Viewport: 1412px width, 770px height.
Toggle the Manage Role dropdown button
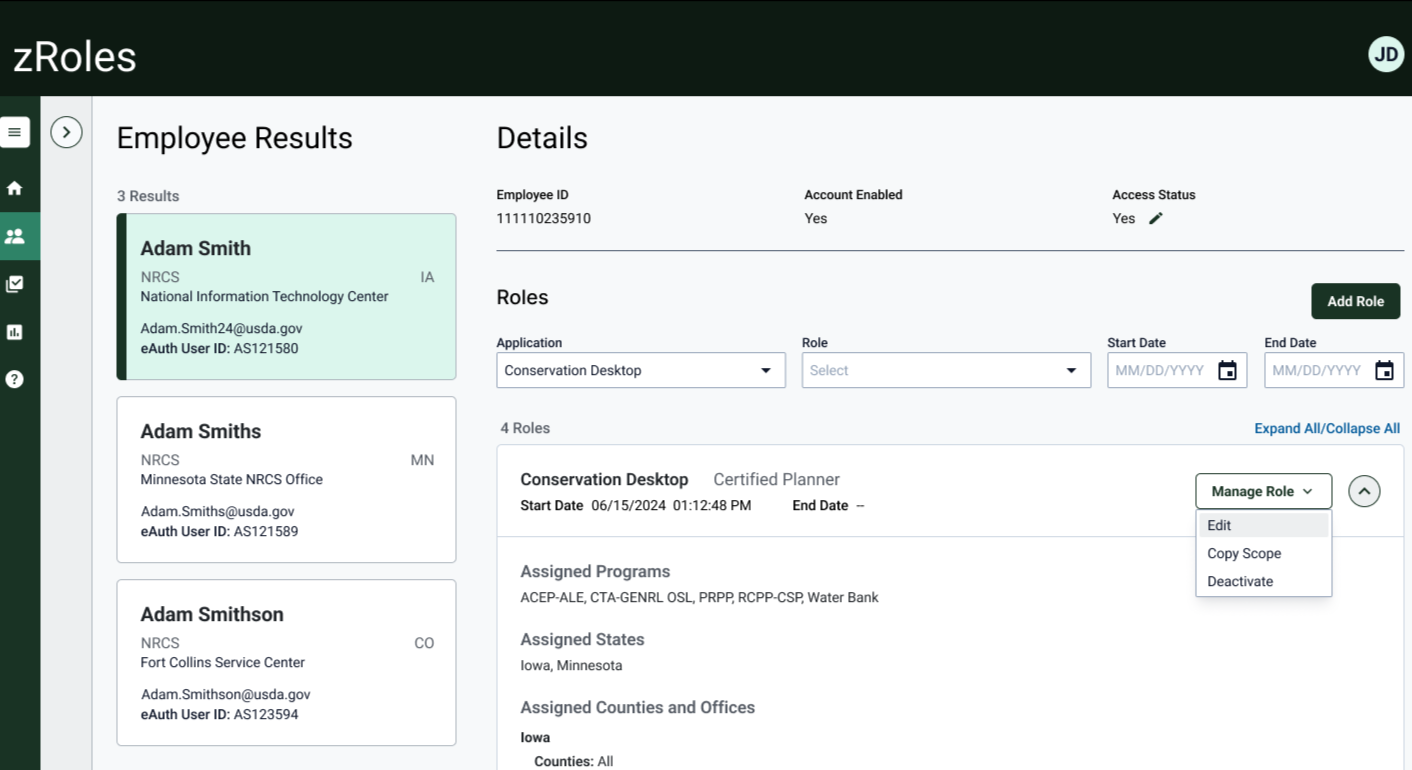pyautogui.click(x=1263, y=491)
